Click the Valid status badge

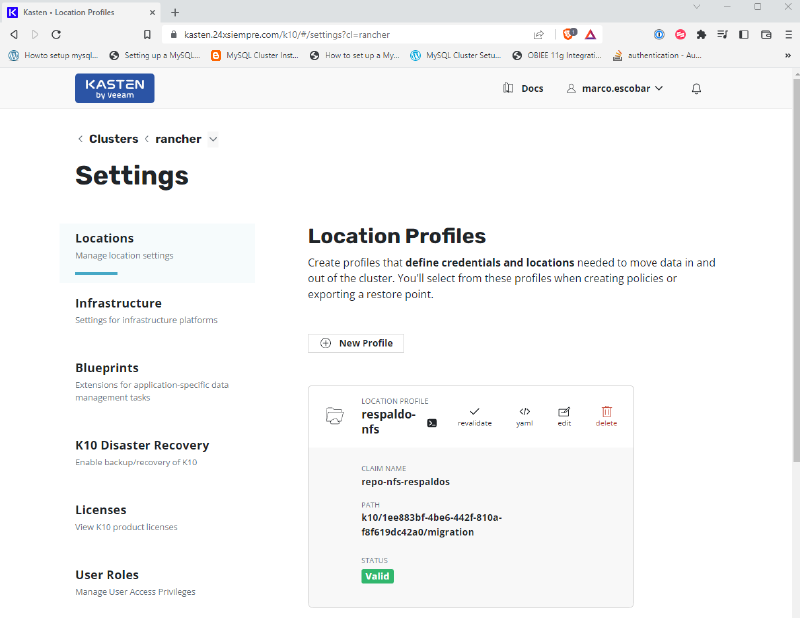(378, 576)
